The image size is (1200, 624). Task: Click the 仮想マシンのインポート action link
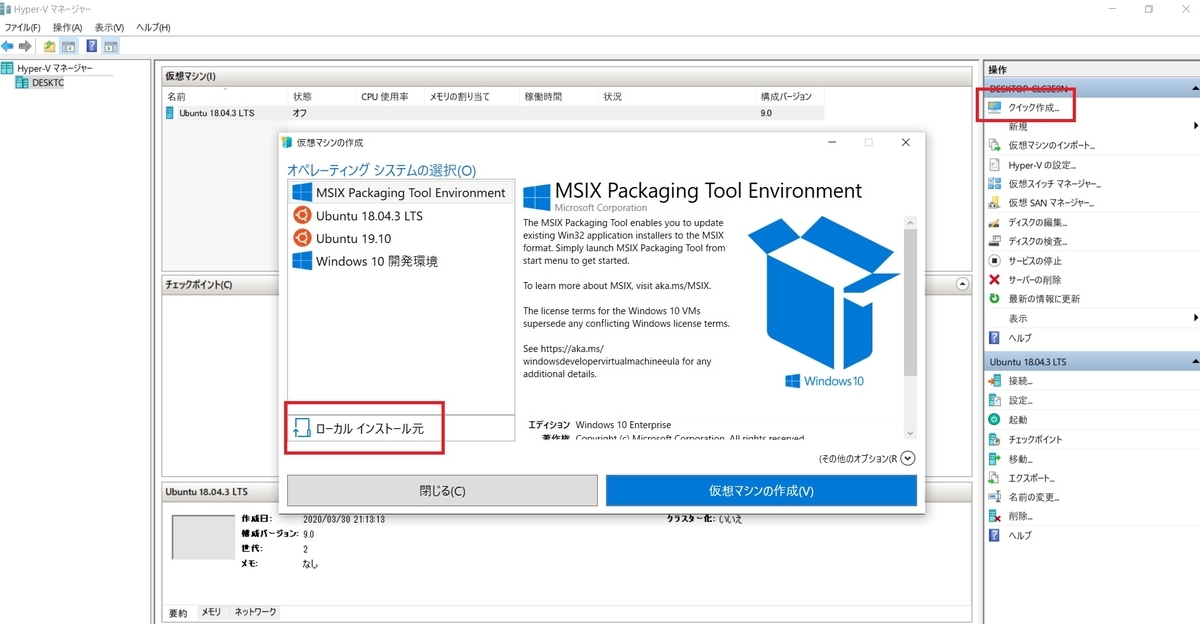click(1052, 145)
